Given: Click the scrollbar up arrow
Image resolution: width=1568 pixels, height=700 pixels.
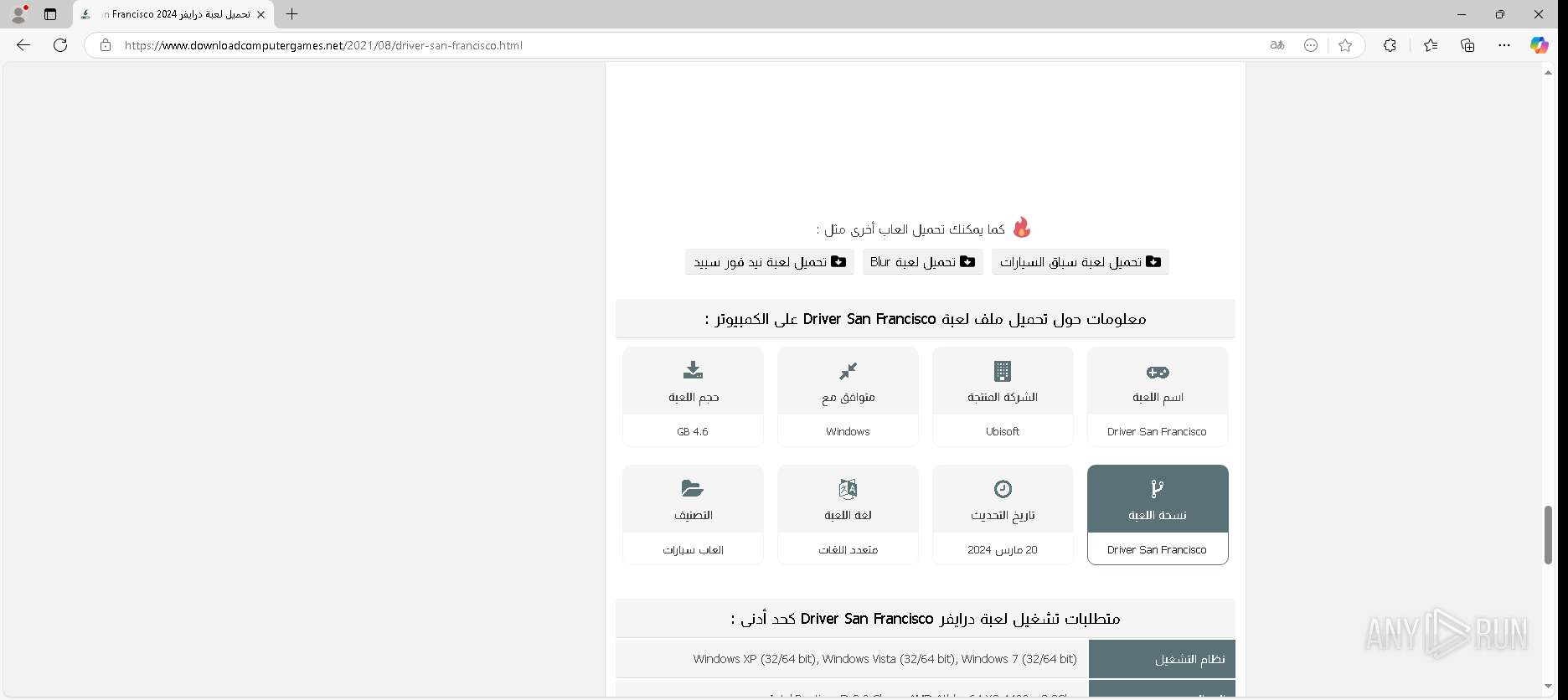Looking at the screenshot, I should click(1548, 73).
